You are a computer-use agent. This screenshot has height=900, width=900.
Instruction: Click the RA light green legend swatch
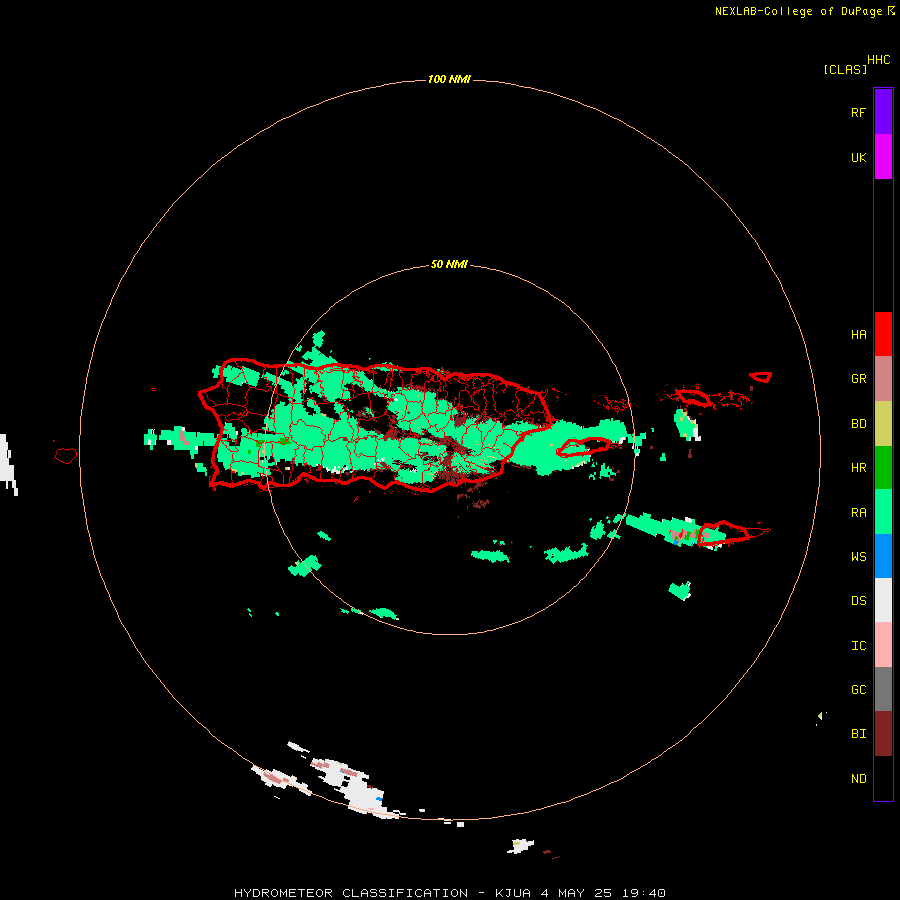click(x=883, y=512)
